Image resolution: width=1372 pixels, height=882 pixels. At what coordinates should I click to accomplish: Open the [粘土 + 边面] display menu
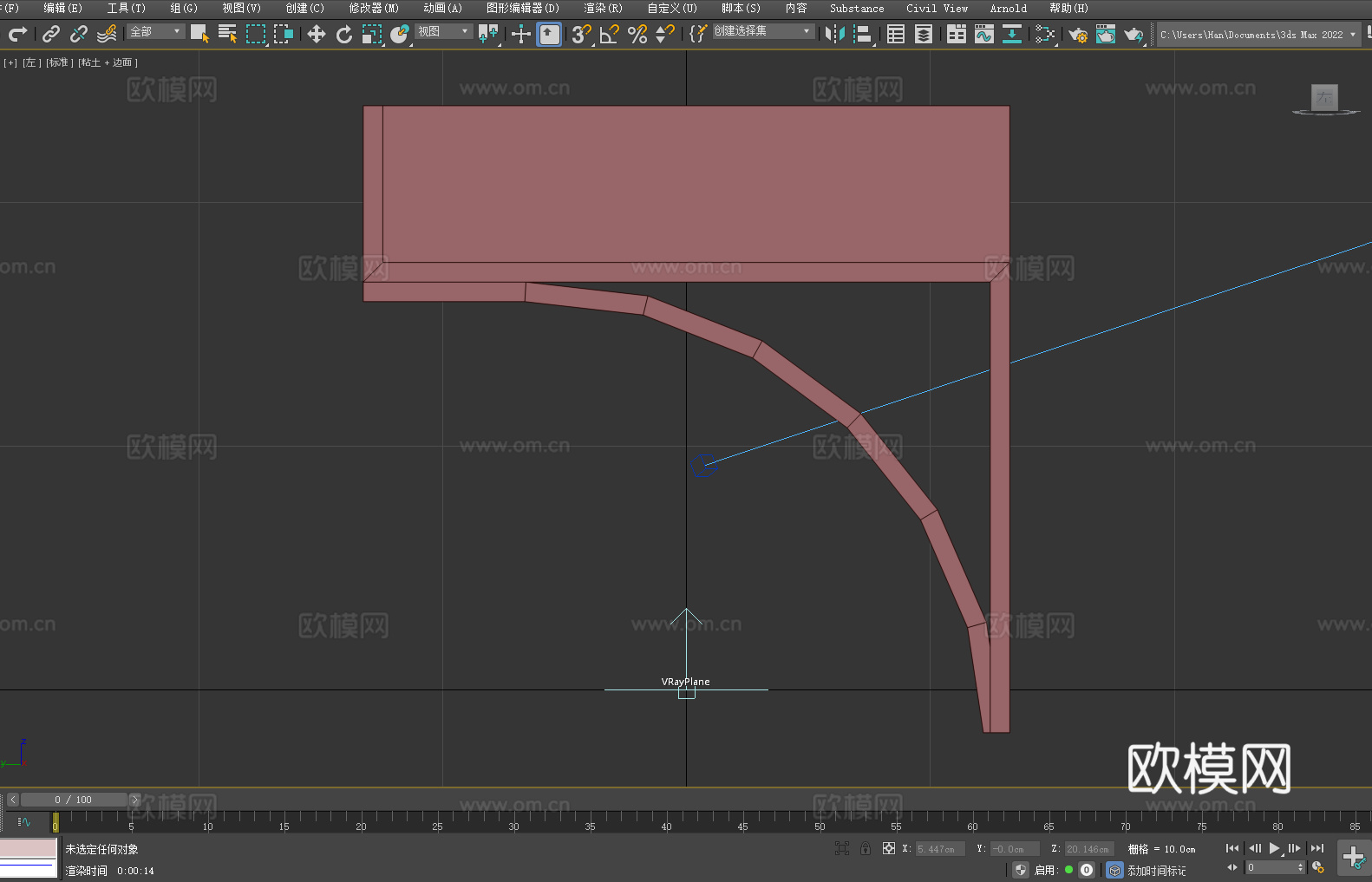click(108, 62)
